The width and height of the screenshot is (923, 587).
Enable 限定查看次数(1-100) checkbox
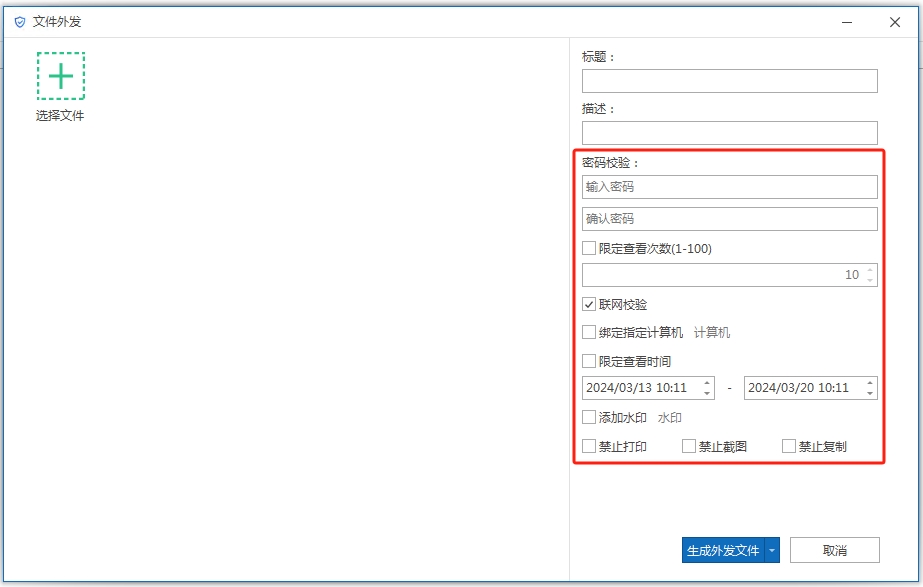tap(588, 247)
